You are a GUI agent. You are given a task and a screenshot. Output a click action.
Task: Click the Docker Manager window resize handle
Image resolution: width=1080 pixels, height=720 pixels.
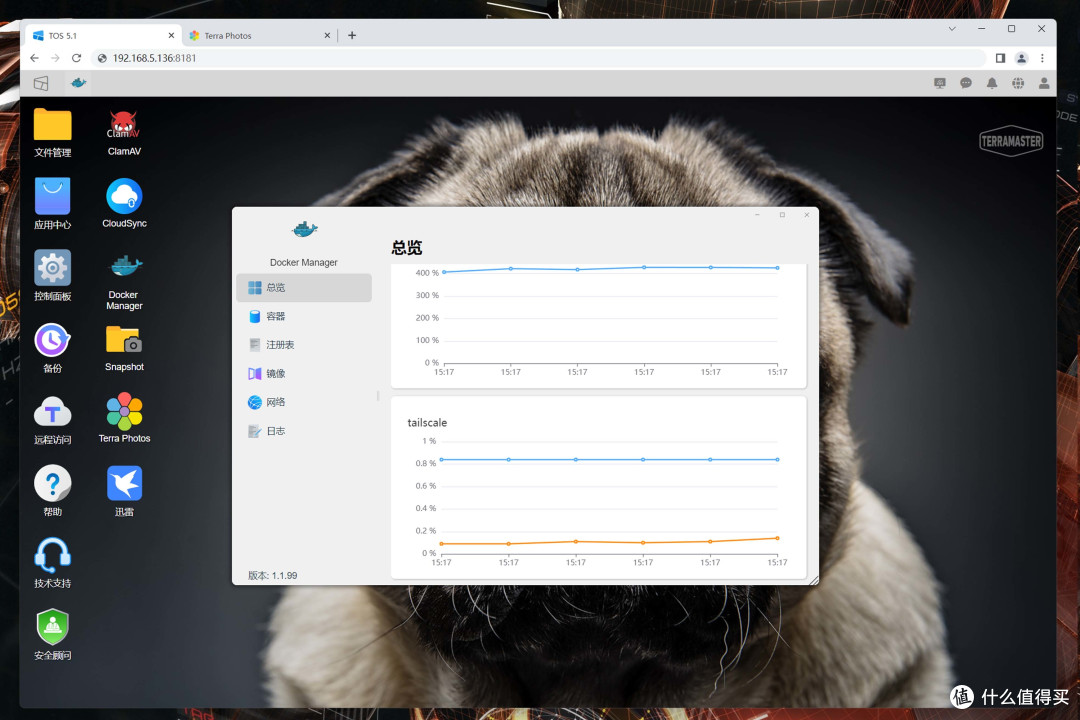[814, 581]
